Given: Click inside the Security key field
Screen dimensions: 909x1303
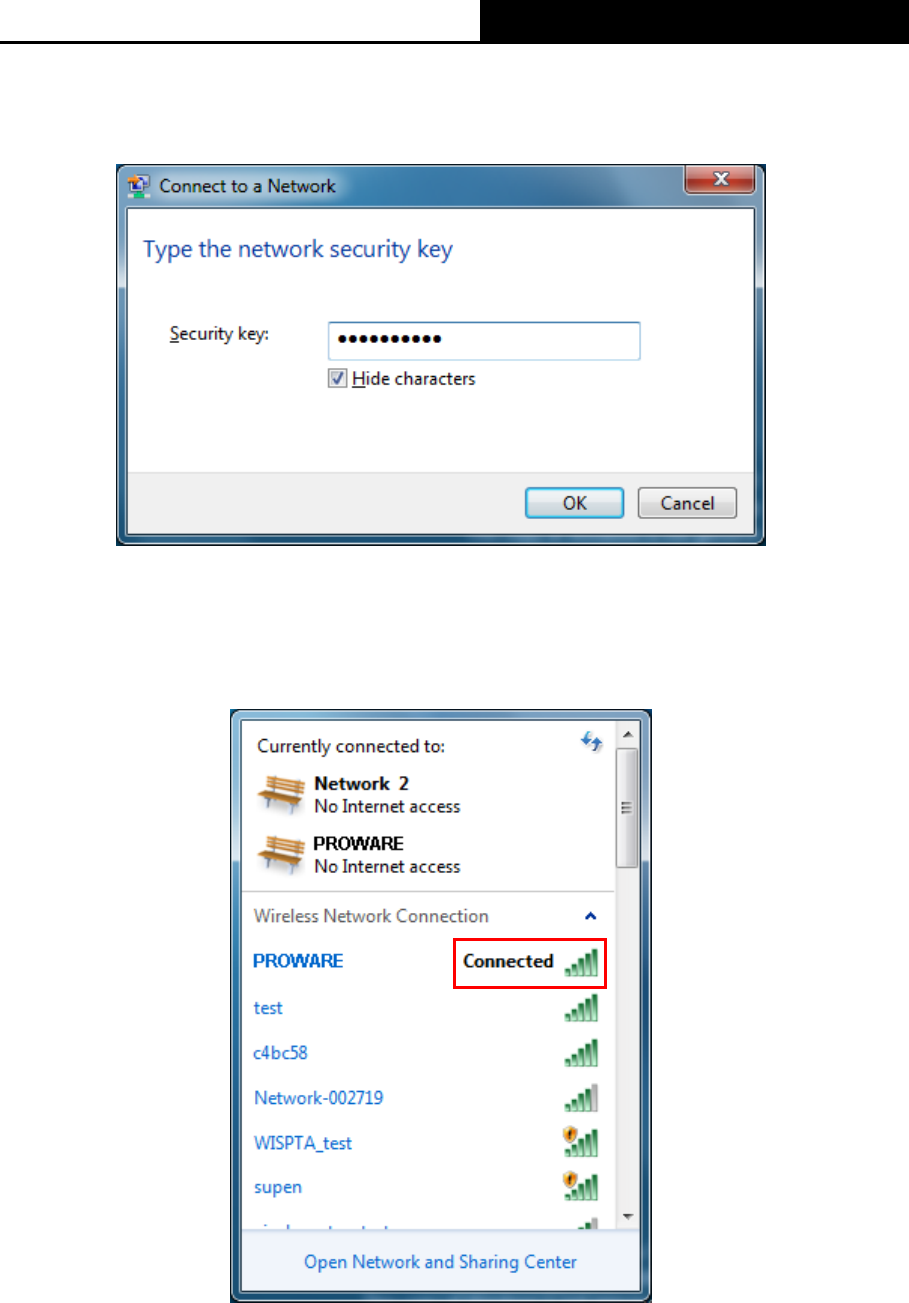Looking at the screenshot, I should click(484, 340).
